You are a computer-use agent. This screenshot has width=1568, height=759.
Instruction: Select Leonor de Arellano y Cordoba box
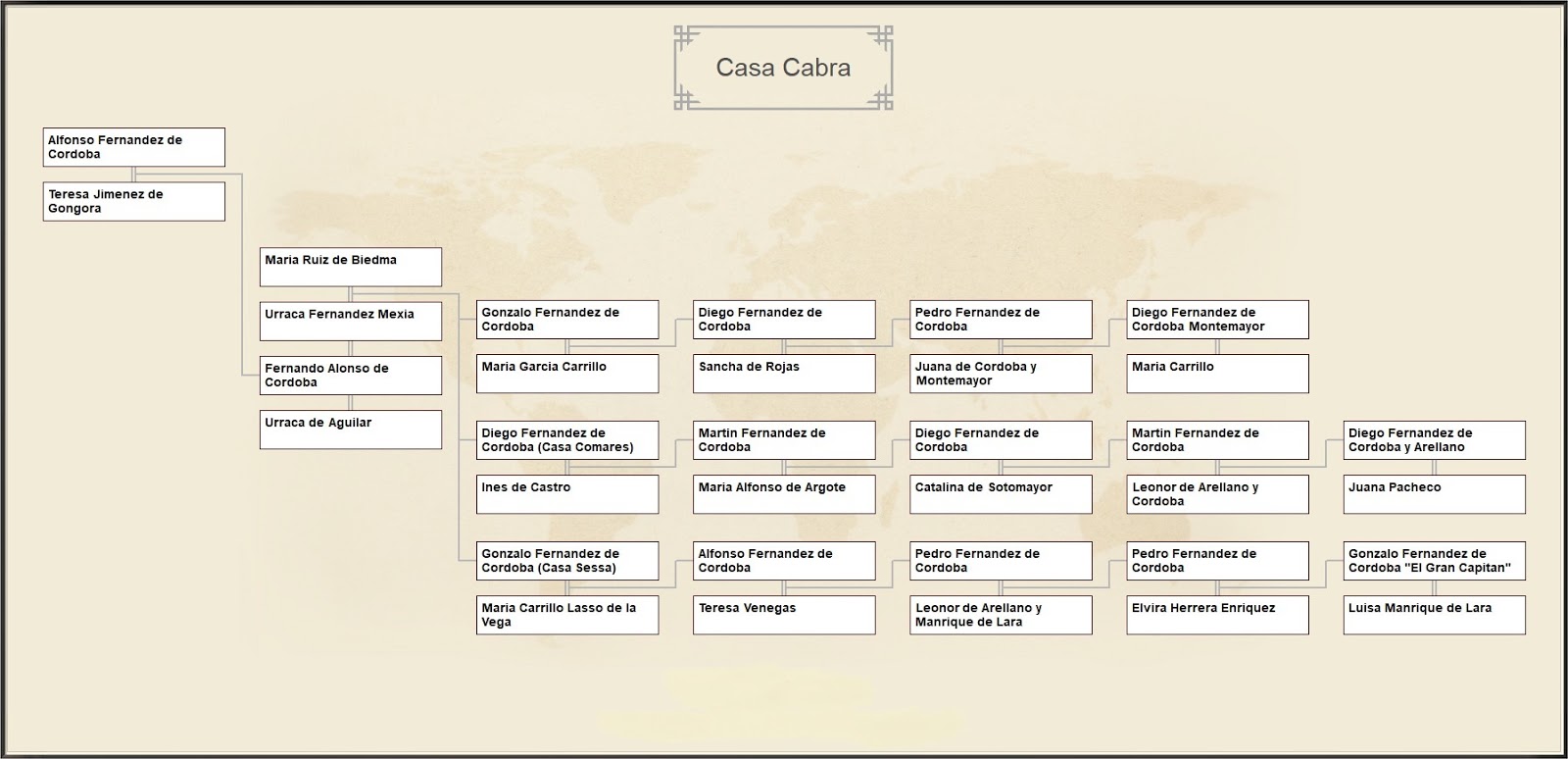(1217, 493)
